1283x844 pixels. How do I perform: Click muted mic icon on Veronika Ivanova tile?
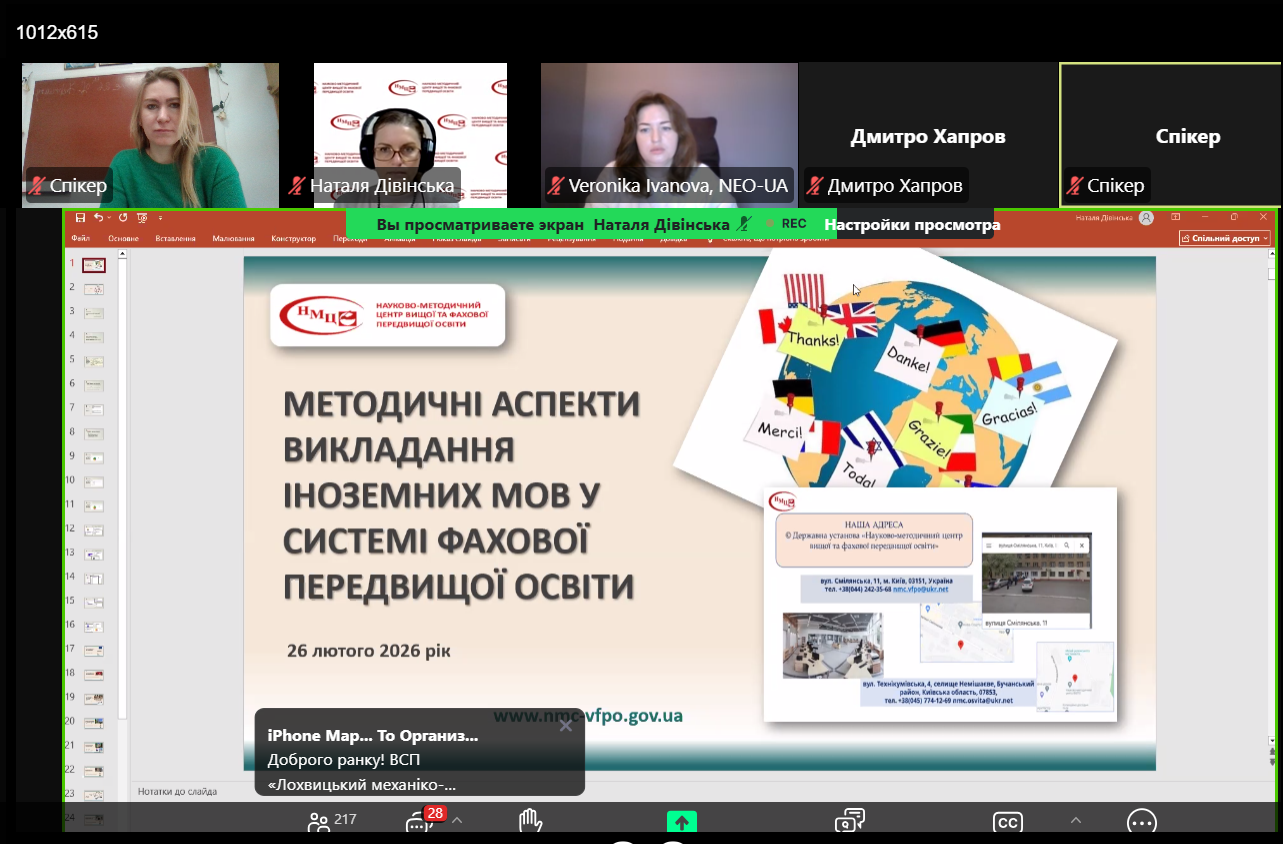[x=555, y=186]
